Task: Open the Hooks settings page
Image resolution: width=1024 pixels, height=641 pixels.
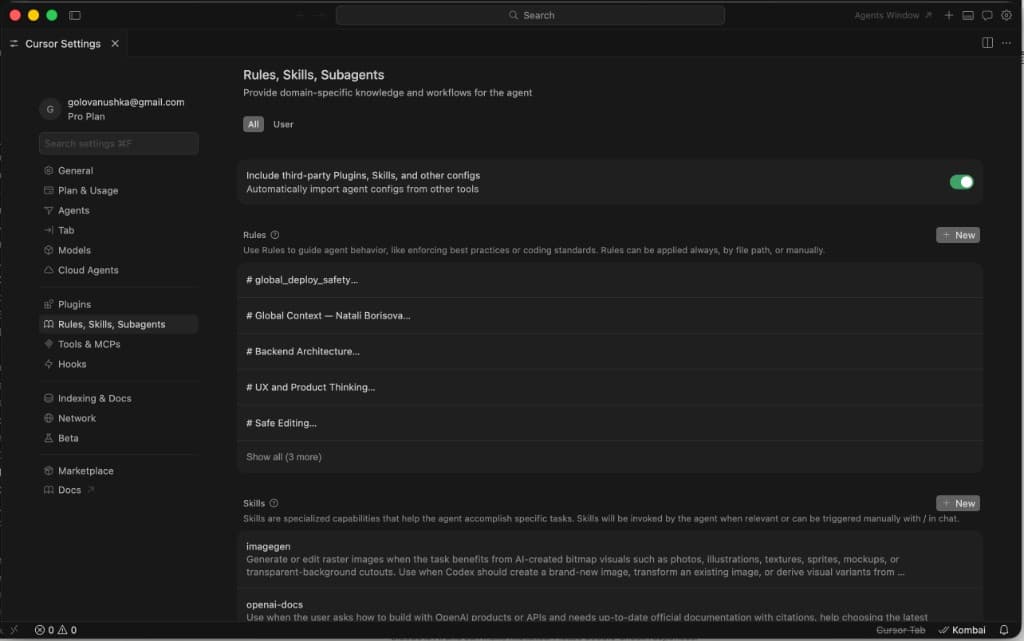Action: [x=72, y=364]
